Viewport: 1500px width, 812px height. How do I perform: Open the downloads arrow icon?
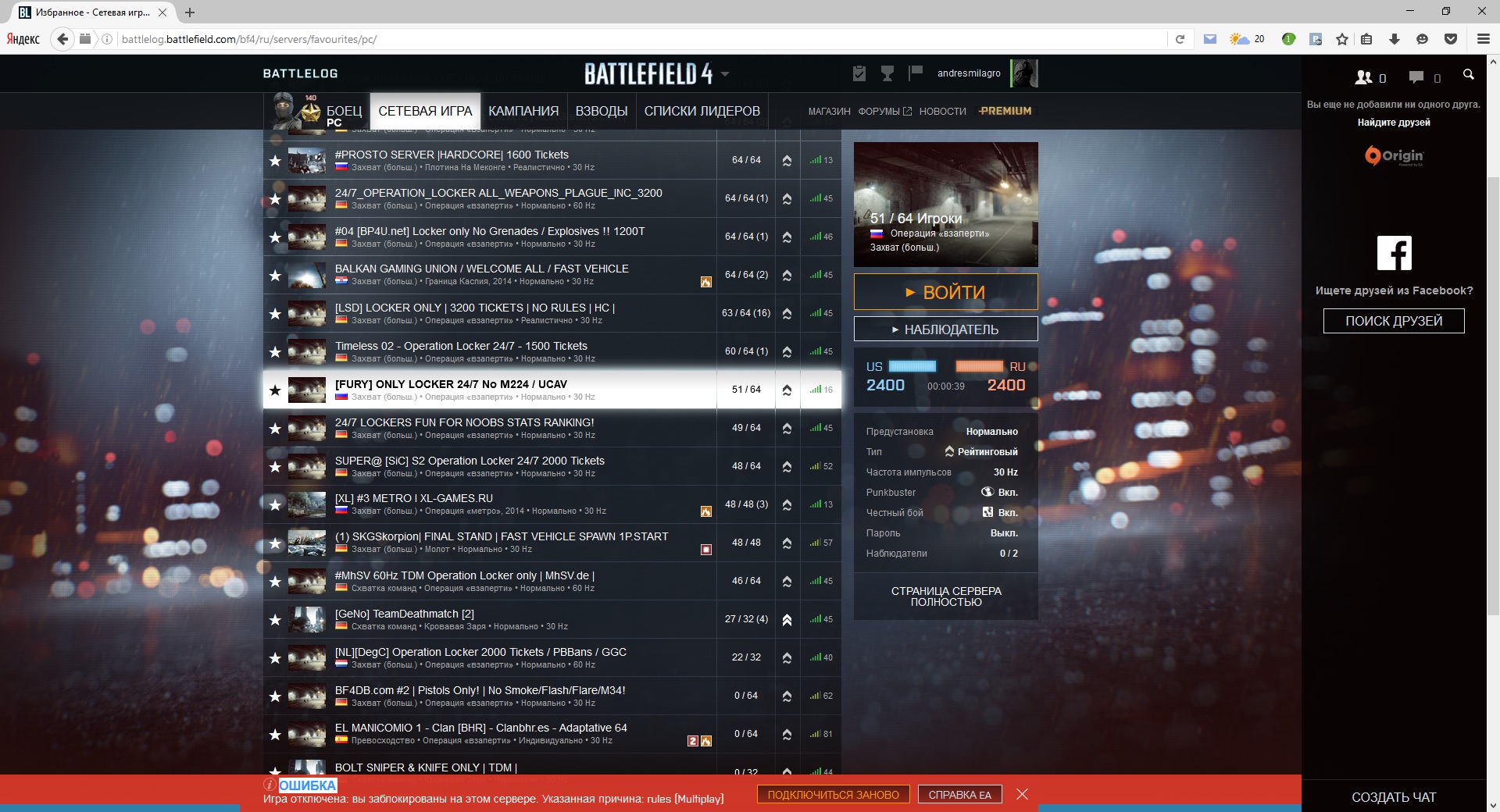(x=1394, y=39)
